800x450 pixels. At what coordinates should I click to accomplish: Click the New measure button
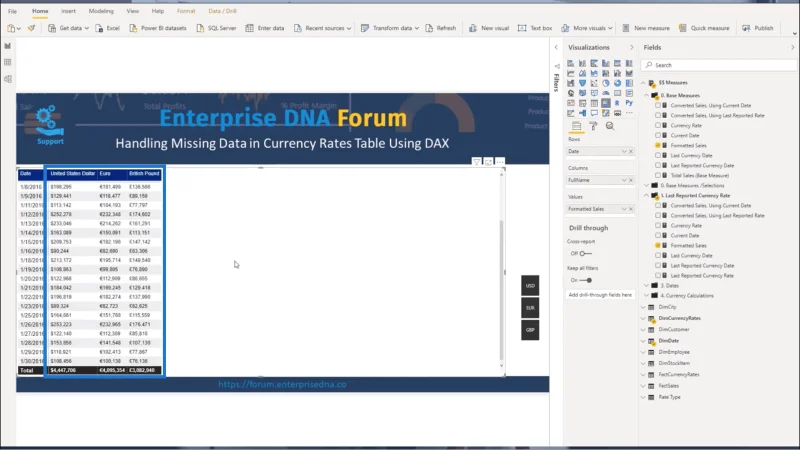coord(645,28)
